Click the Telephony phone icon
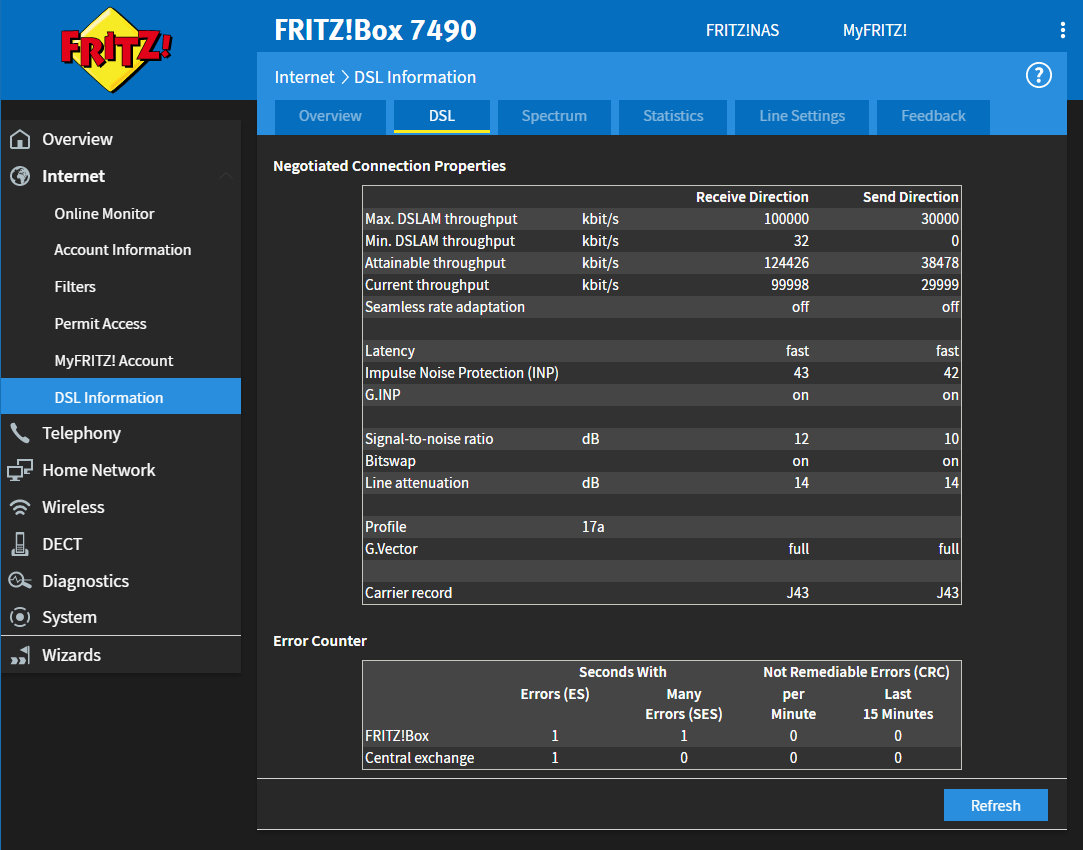 pyautogui.click(x=20, y=433)
